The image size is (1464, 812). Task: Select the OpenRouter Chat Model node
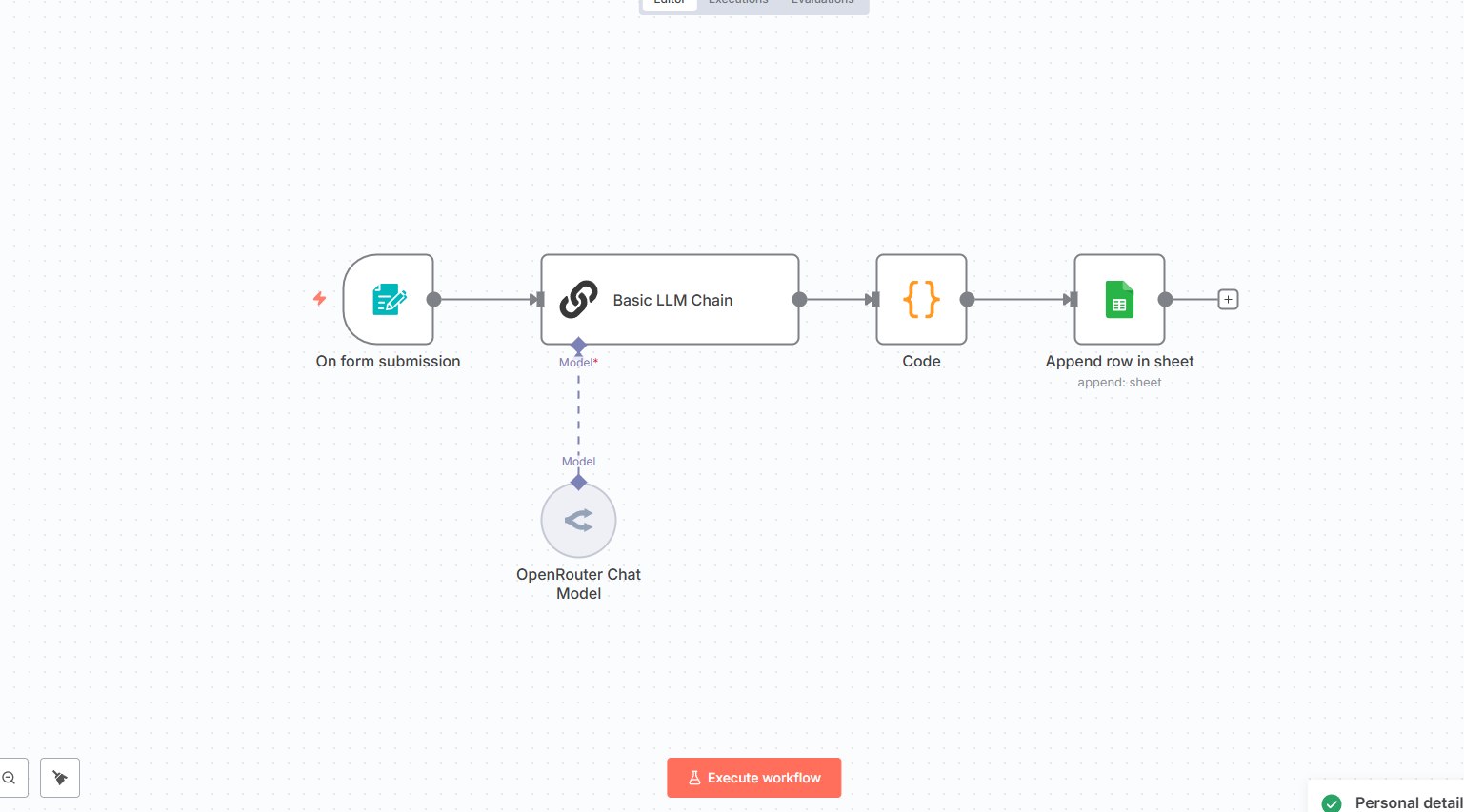578,520
